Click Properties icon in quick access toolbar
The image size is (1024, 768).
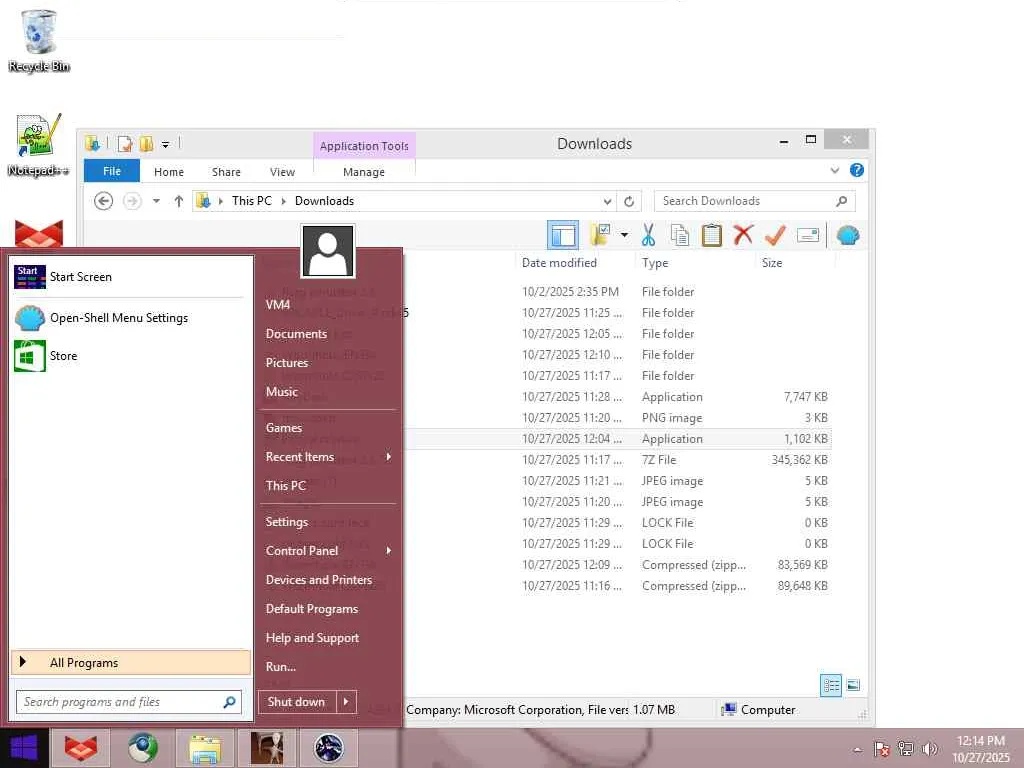(125, 144)
